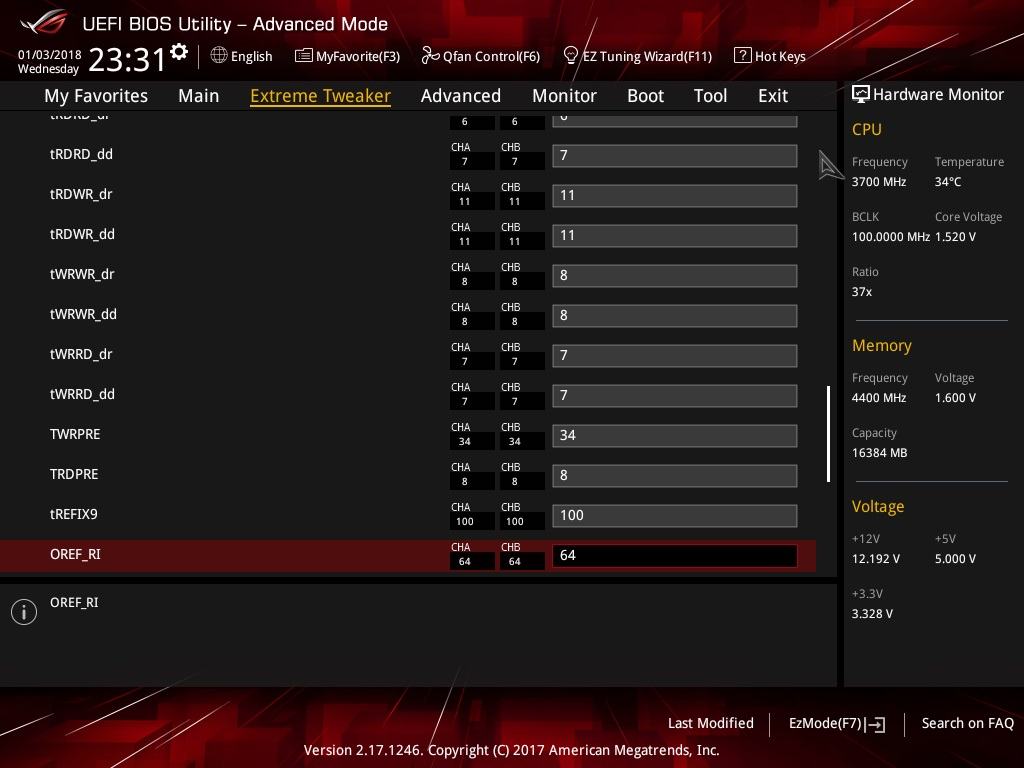The height and width of the screenshot is (768, 1024).
Task: Edit the tRDWR_dr value field
Action: click(675, 195)
